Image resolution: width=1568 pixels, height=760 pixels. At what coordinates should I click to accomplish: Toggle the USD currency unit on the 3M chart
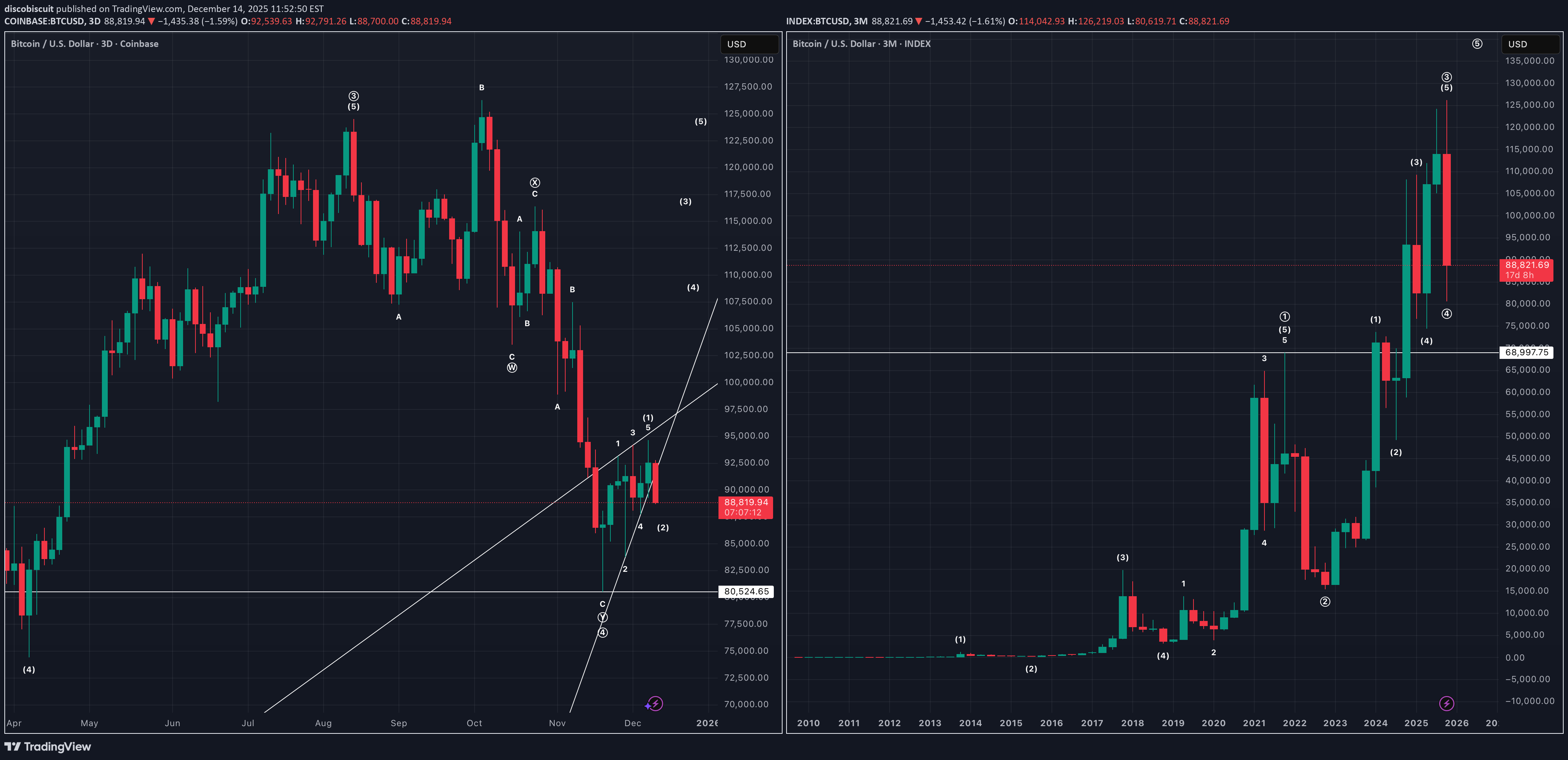click(x=1518, y=44)
